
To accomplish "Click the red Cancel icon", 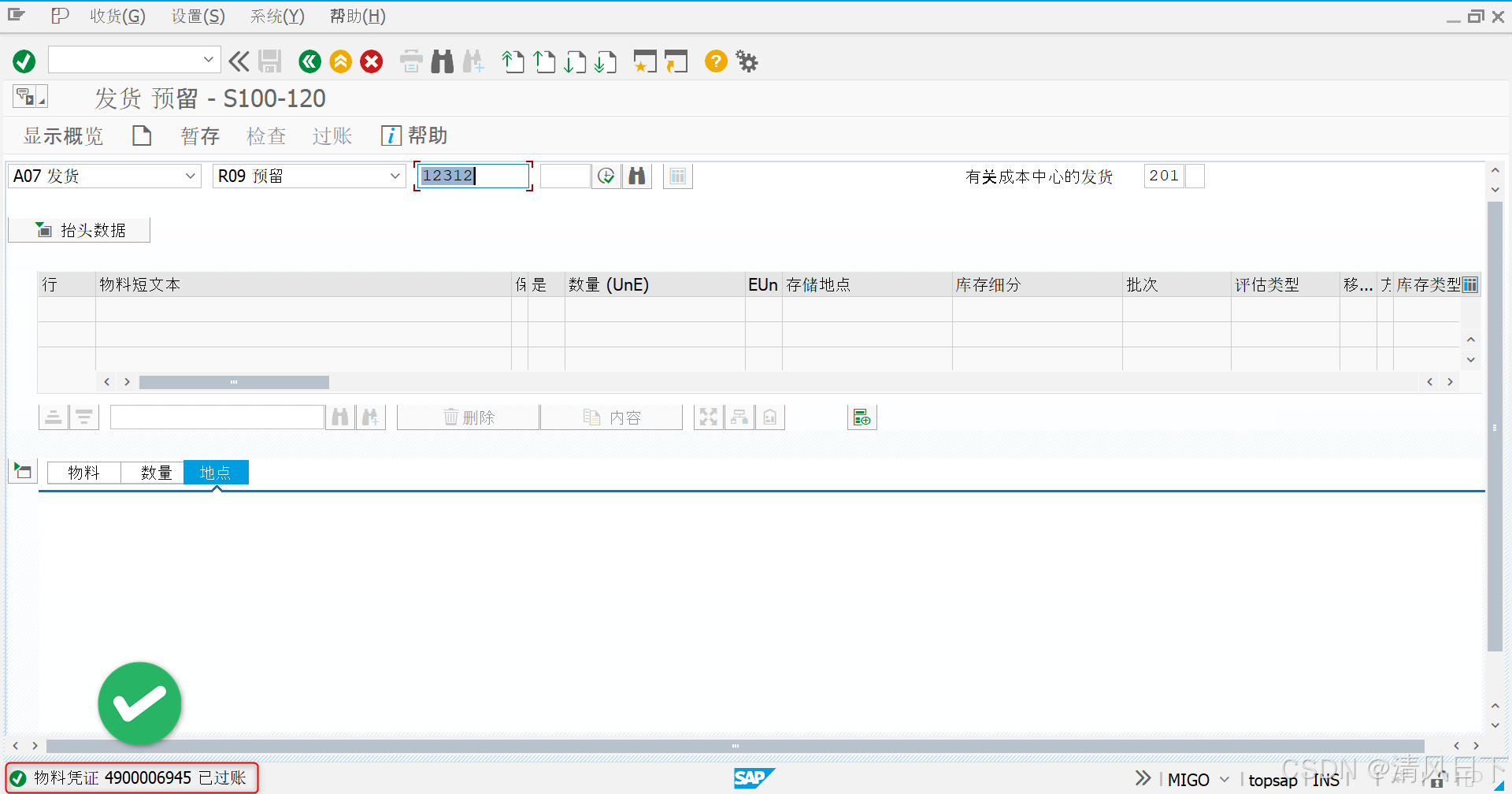I will (371, 61).
